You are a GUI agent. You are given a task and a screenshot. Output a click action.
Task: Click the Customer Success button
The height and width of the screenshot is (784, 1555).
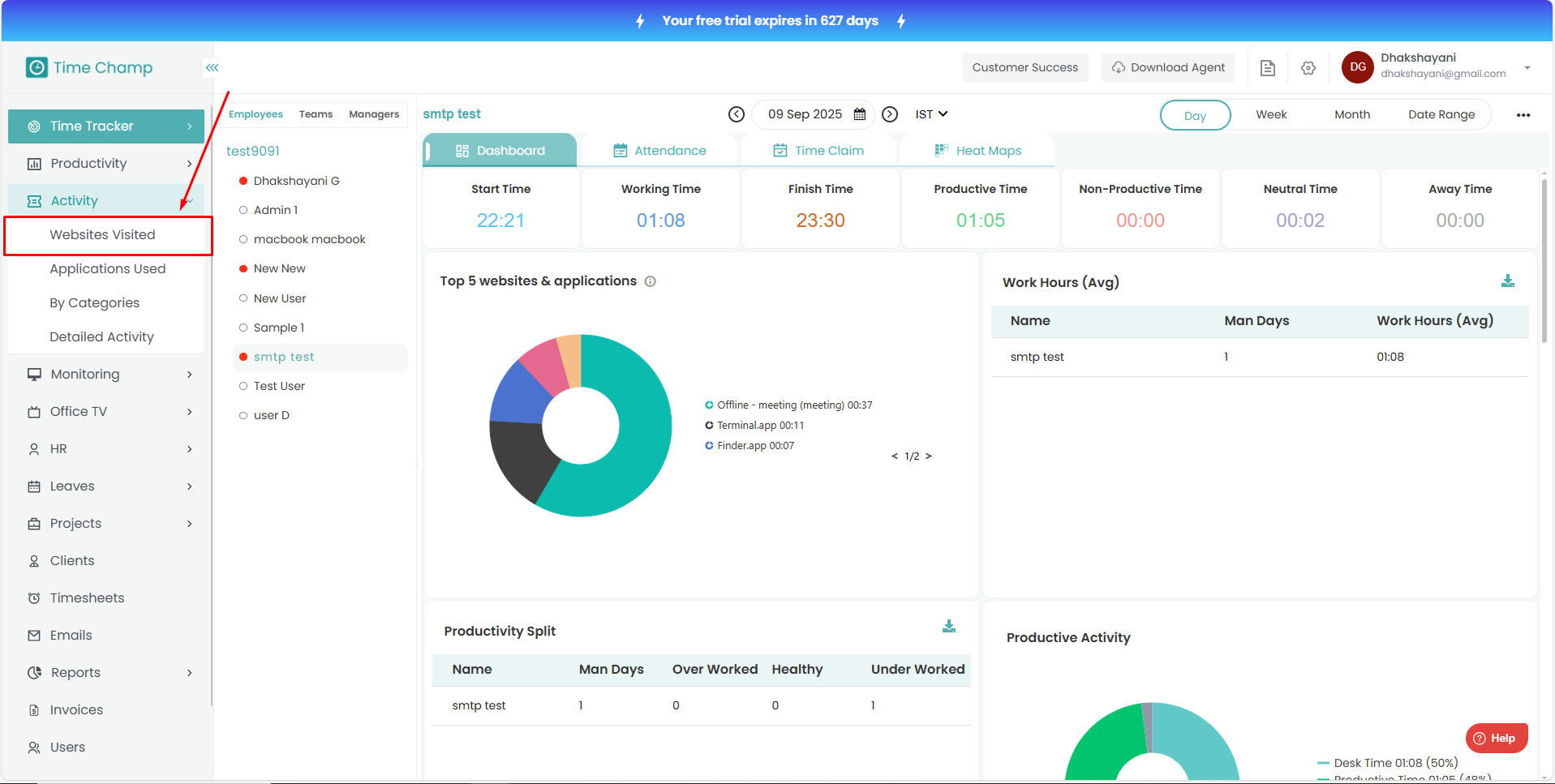coord(1024,67)
